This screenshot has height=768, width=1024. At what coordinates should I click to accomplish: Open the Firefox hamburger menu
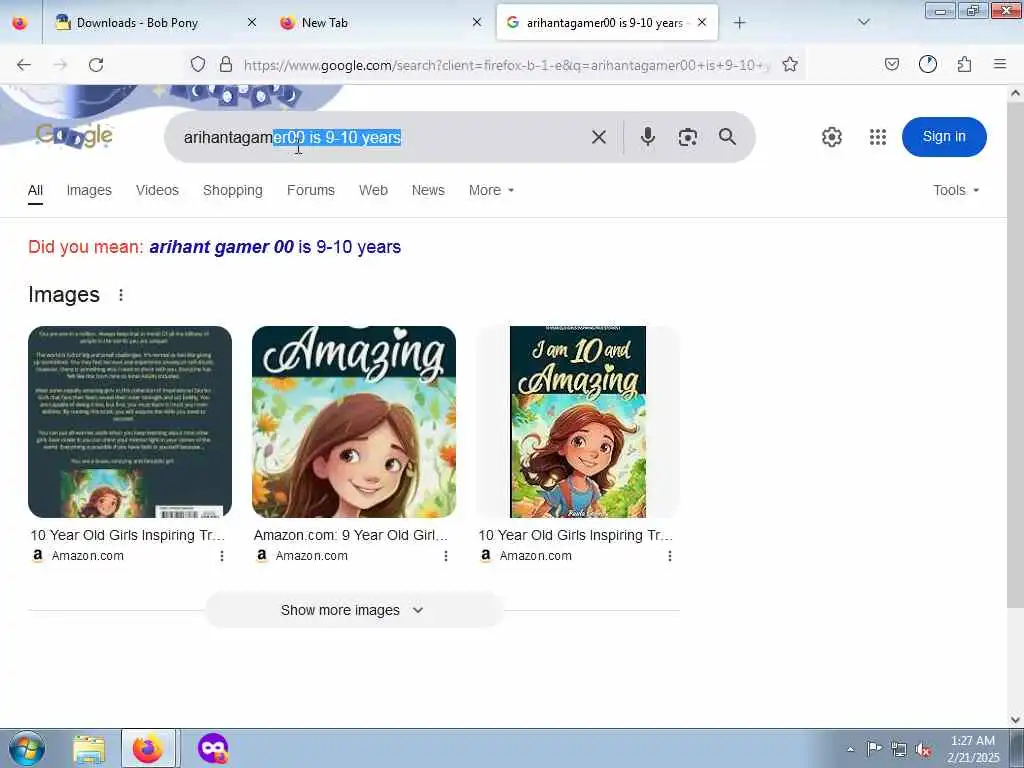pyautogui.click(x=1000, y=64)
